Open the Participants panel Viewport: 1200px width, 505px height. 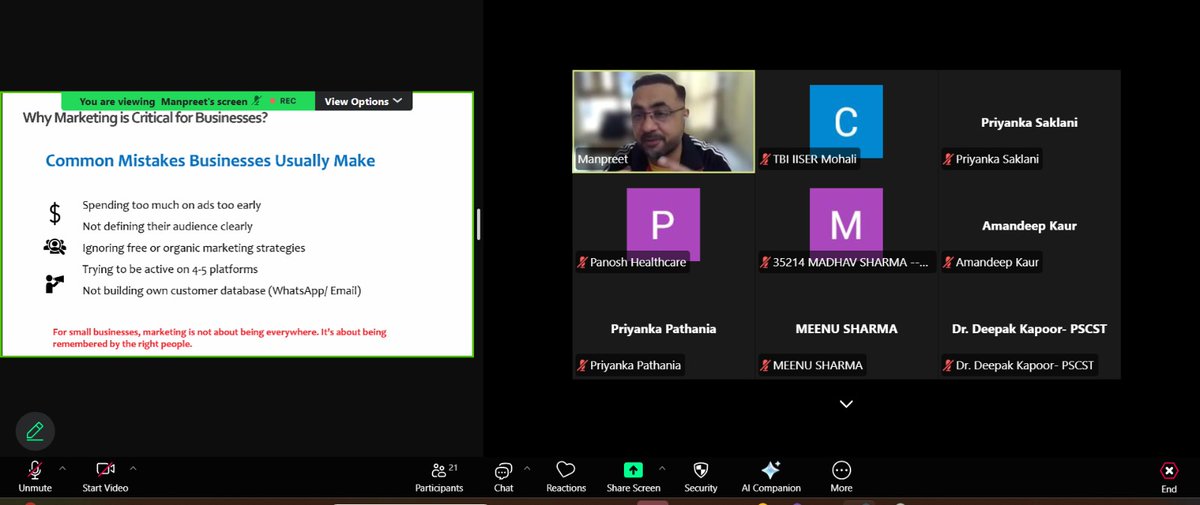439,476
